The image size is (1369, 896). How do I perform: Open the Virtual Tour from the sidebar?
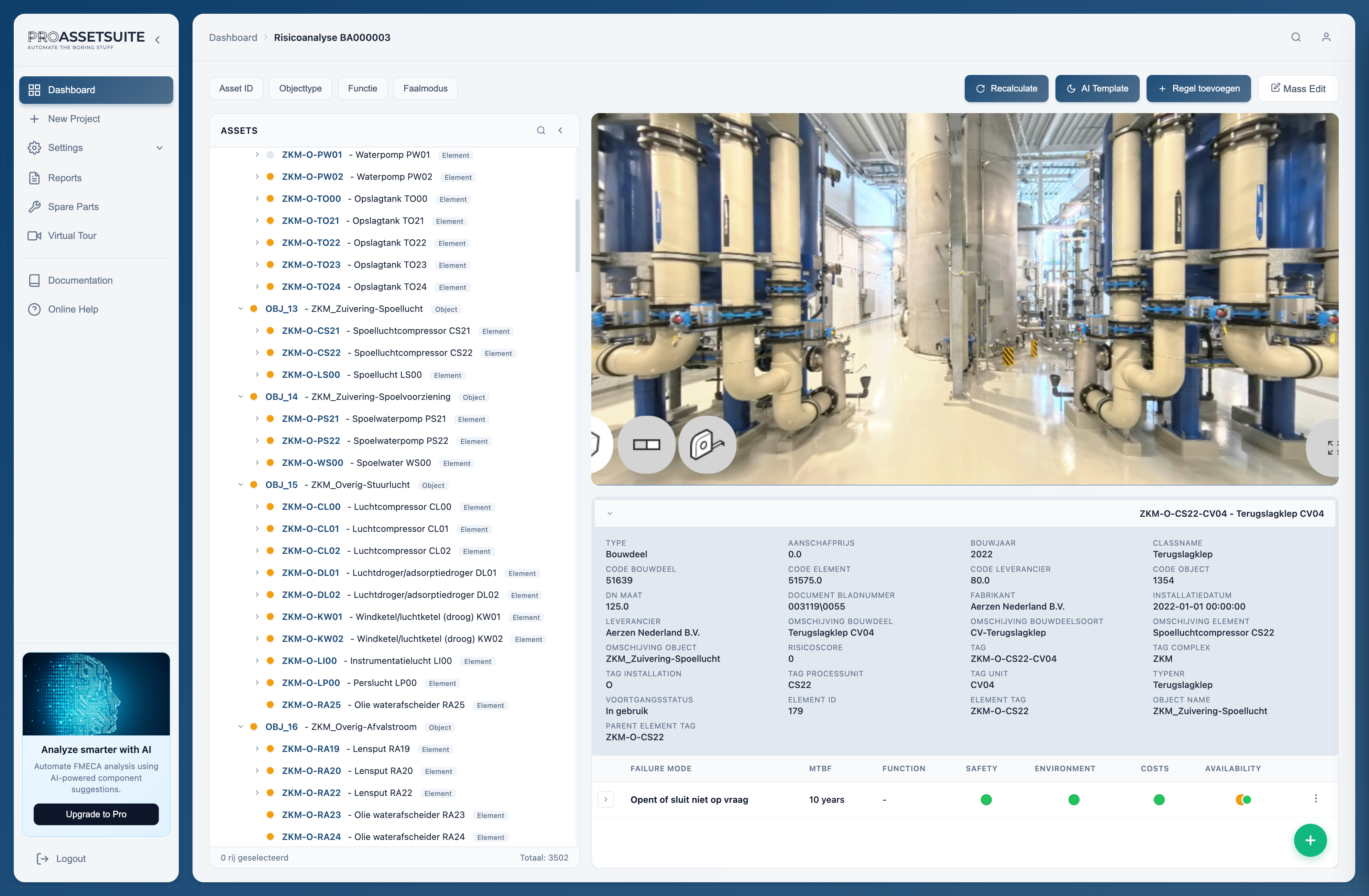(x=71, y=235)
